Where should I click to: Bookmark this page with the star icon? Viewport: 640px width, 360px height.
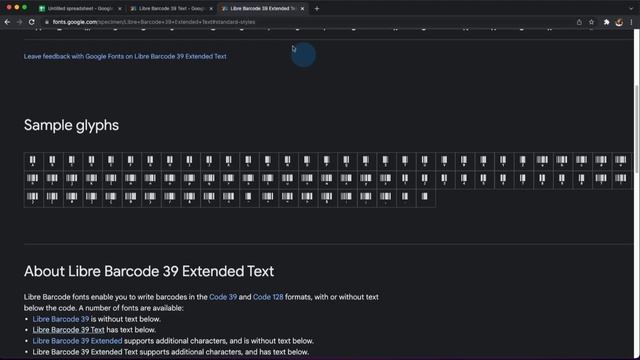[591, 22]
